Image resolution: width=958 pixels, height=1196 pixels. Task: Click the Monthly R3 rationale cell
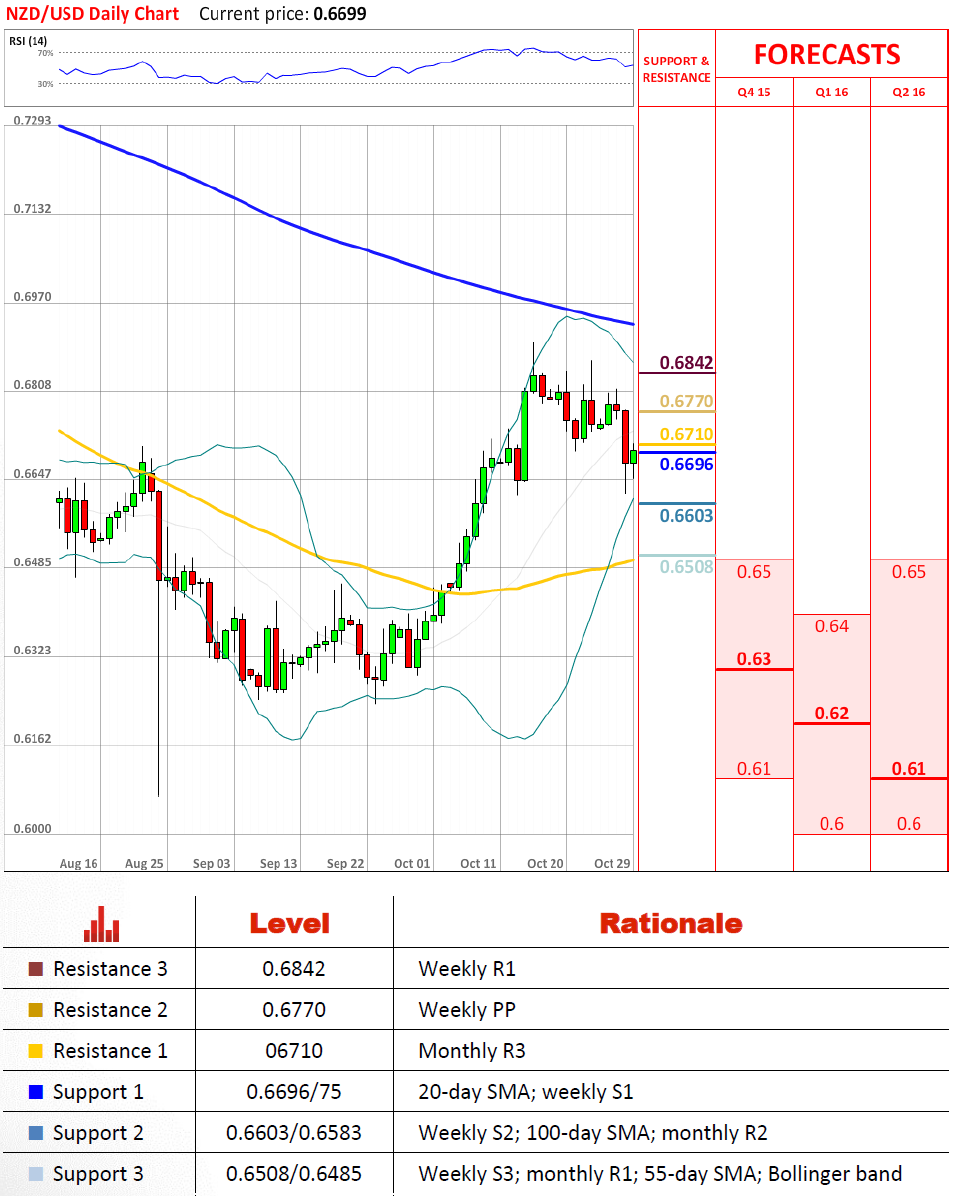[x=471, y=1051]
